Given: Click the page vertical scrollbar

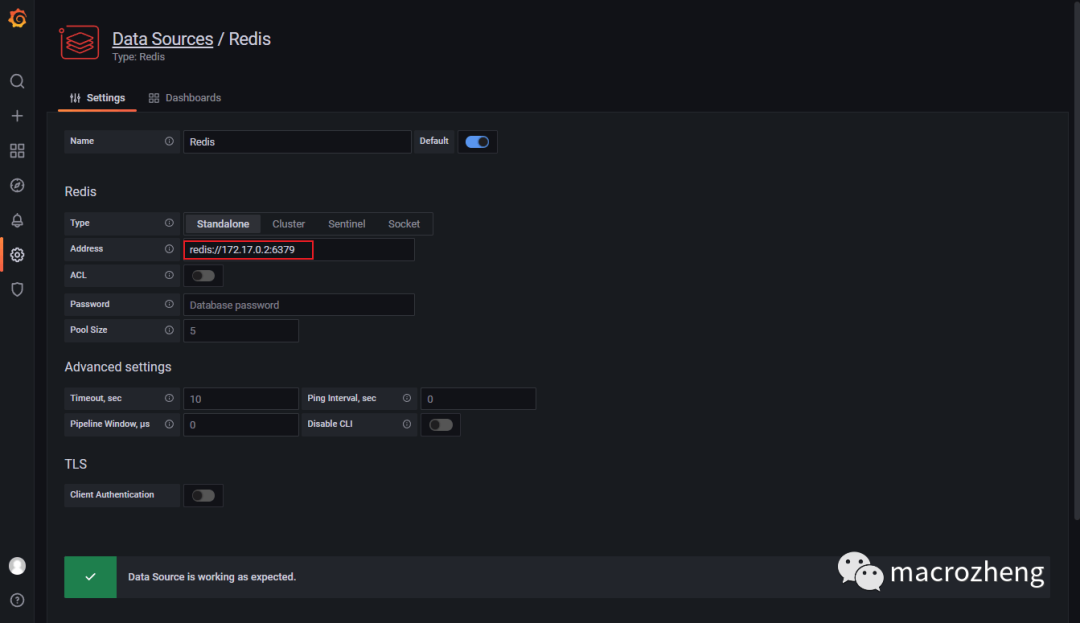Looking at the screenshot, I should point(1076,262).
